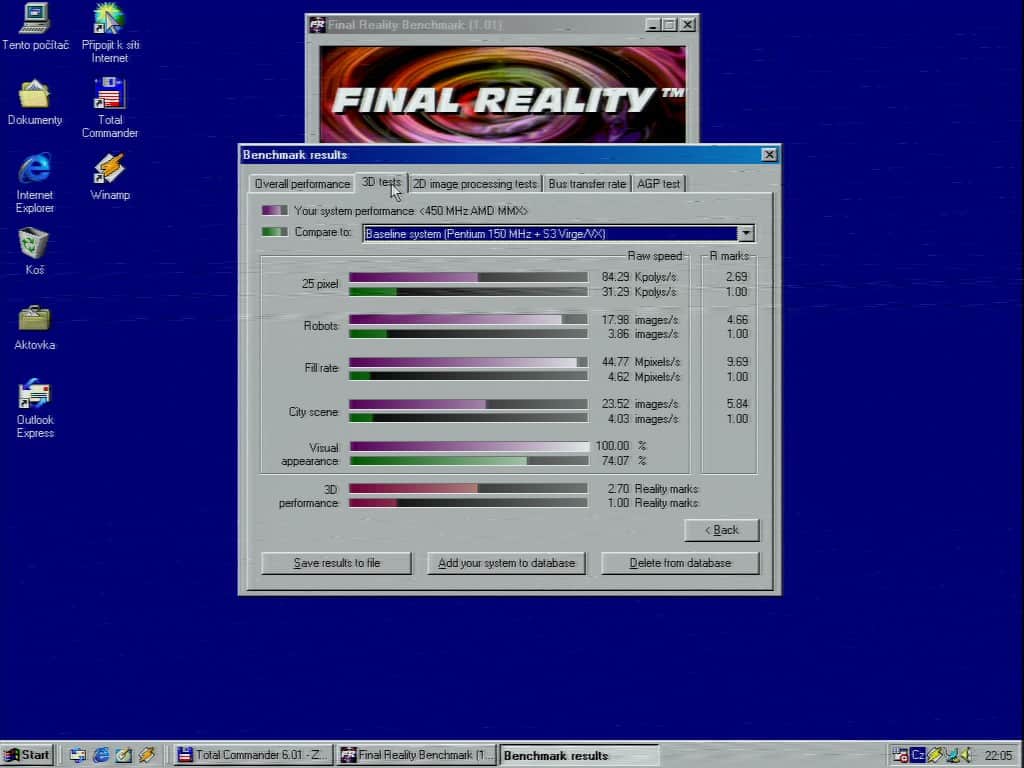
Task: Click Delete from database button
Action: click(x=680, y=563)
